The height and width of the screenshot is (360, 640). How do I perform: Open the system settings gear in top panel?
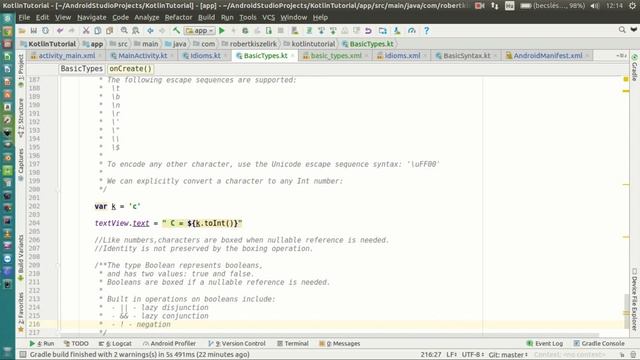[633, 6]
